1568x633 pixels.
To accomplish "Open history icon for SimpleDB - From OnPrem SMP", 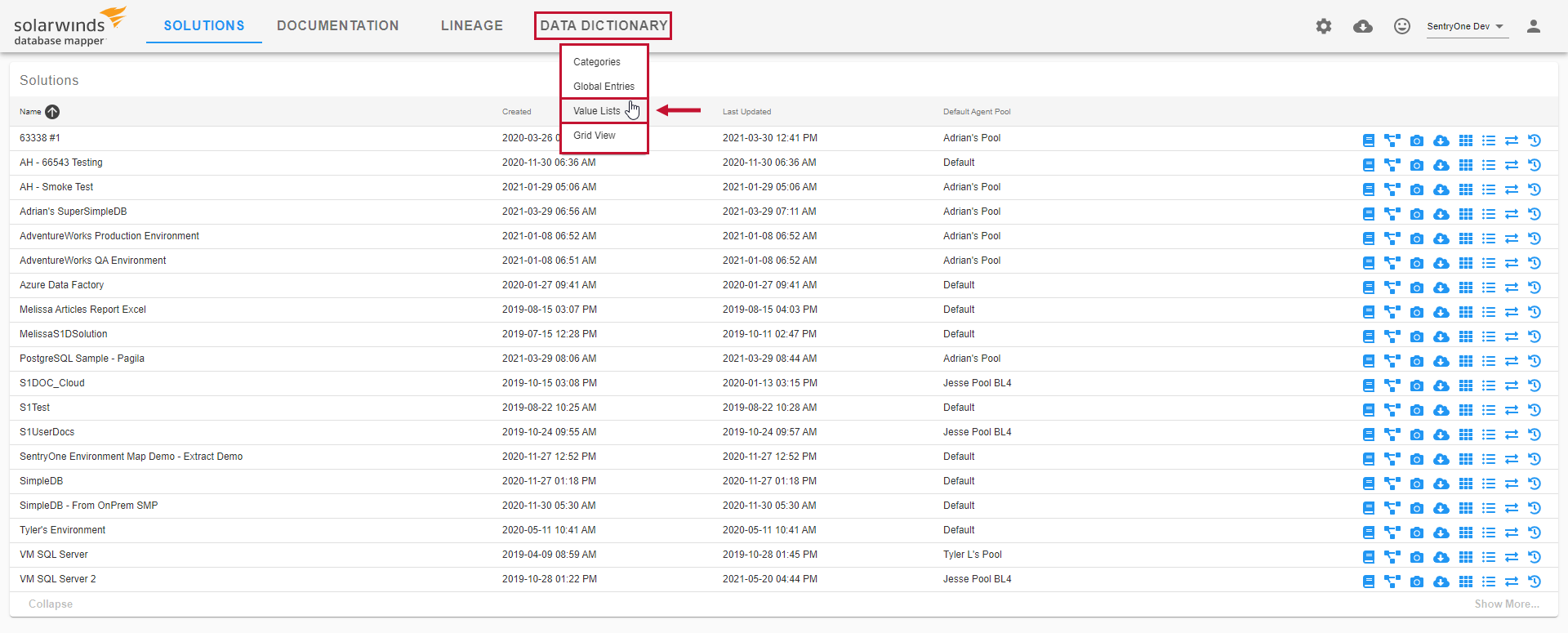I will [x=1535, y=508].
